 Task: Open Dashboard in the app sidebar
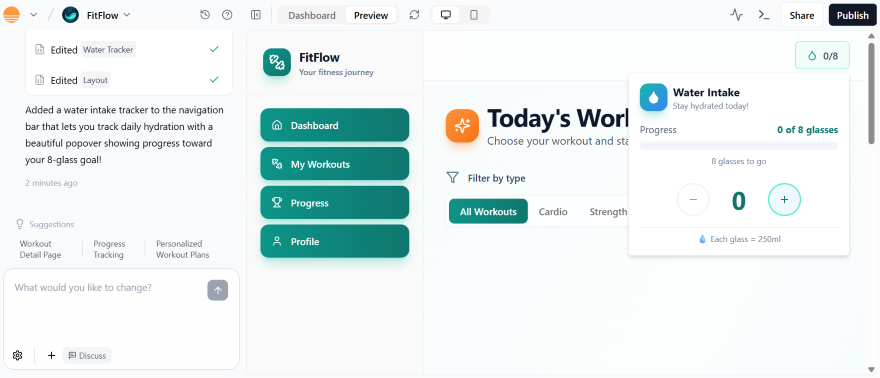[334, 125]
